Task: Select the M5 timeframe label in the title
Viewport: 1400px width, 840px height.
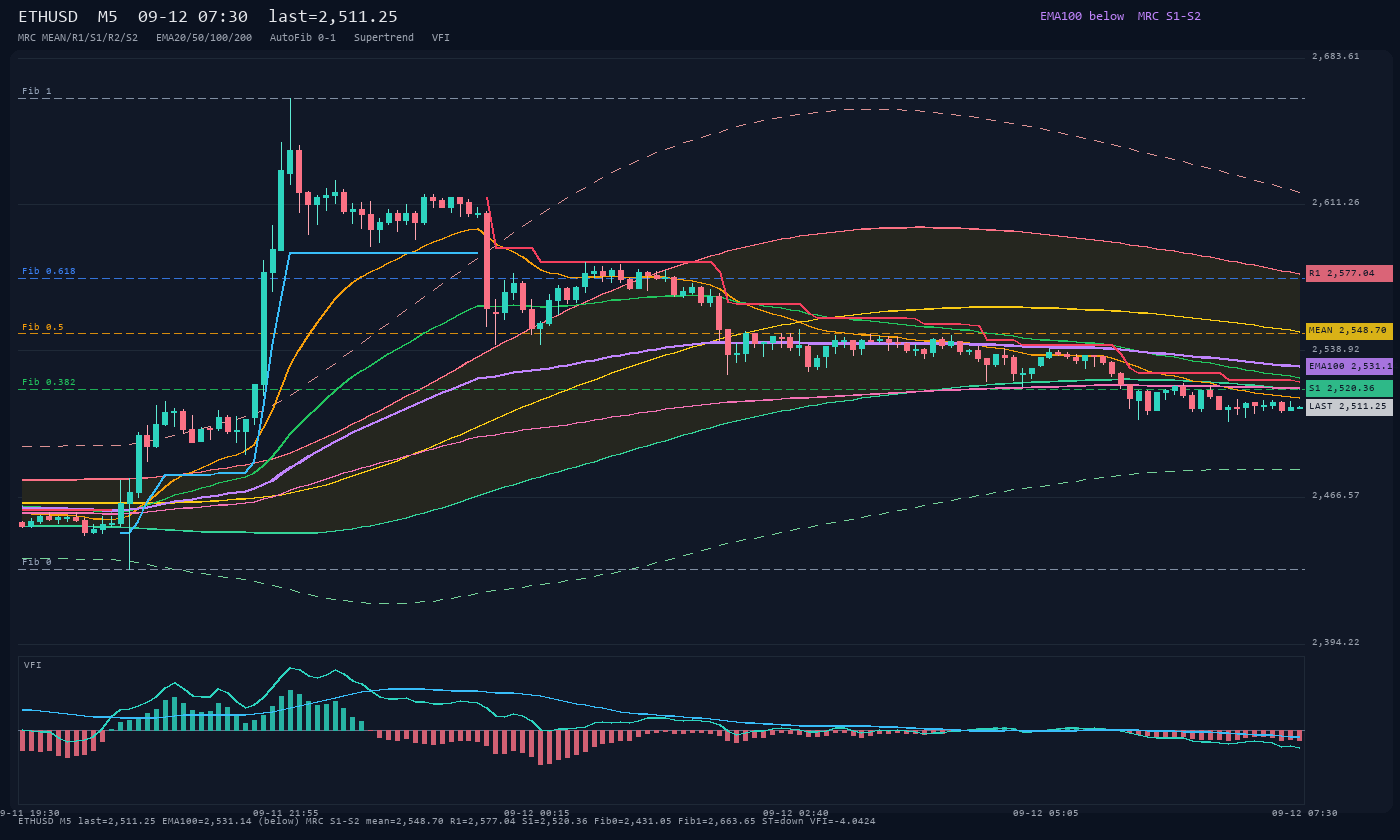Action: (109, 17)
